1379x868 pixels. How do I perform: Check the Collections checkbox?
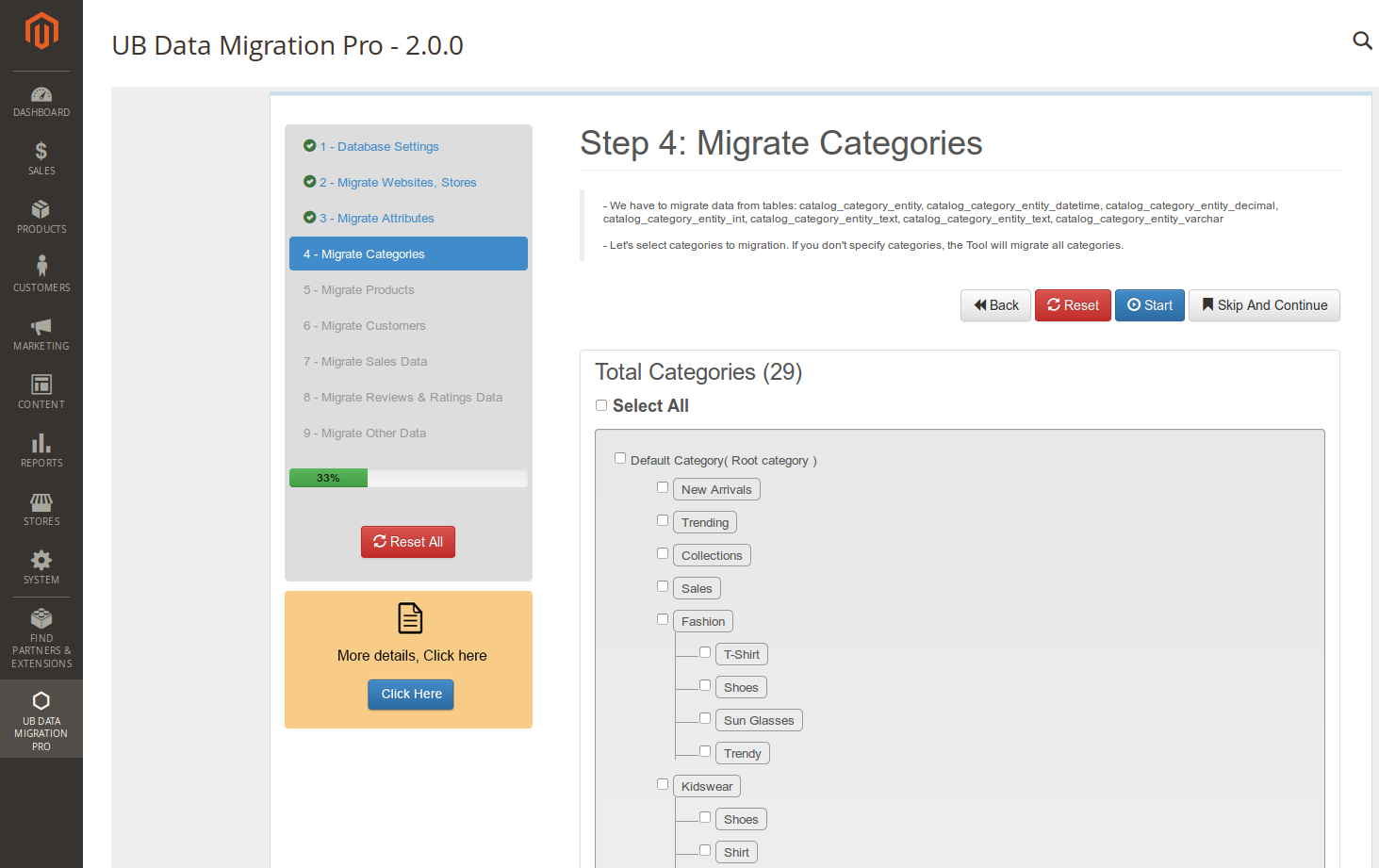click(x=663, y=553)
